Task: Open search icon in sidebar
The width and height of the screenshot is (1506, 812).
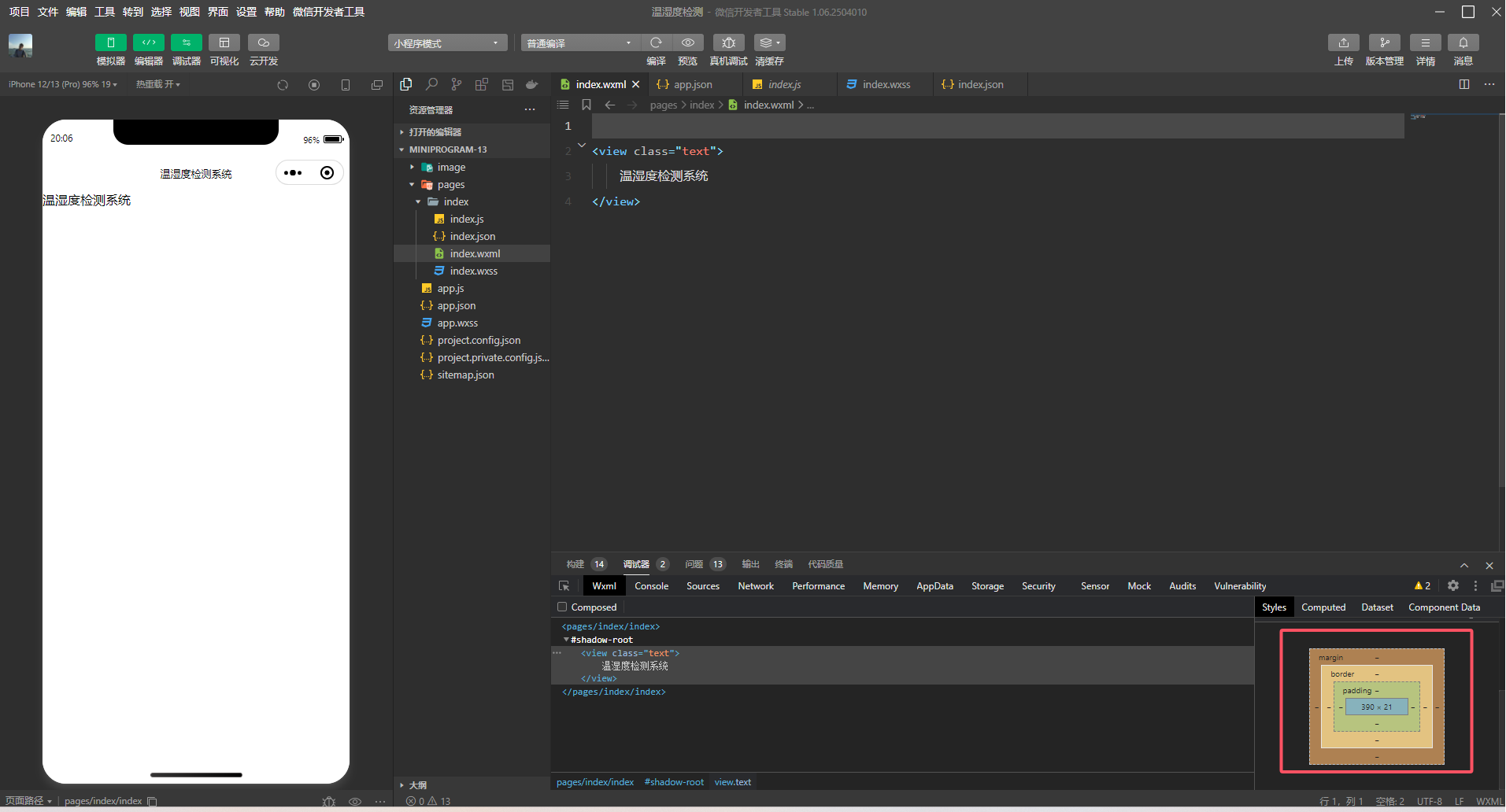Action: coord(431,84)
